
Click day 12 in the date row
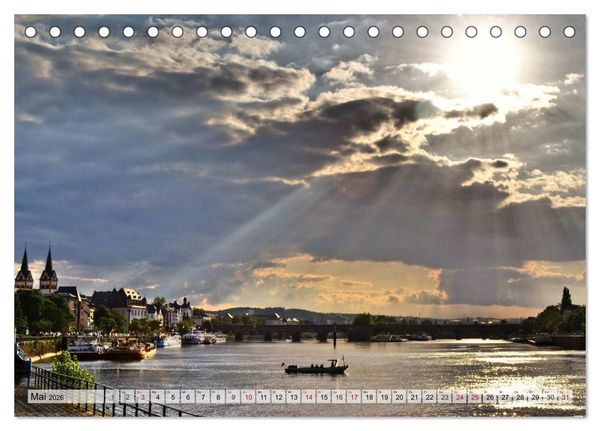tap(279, 397)
